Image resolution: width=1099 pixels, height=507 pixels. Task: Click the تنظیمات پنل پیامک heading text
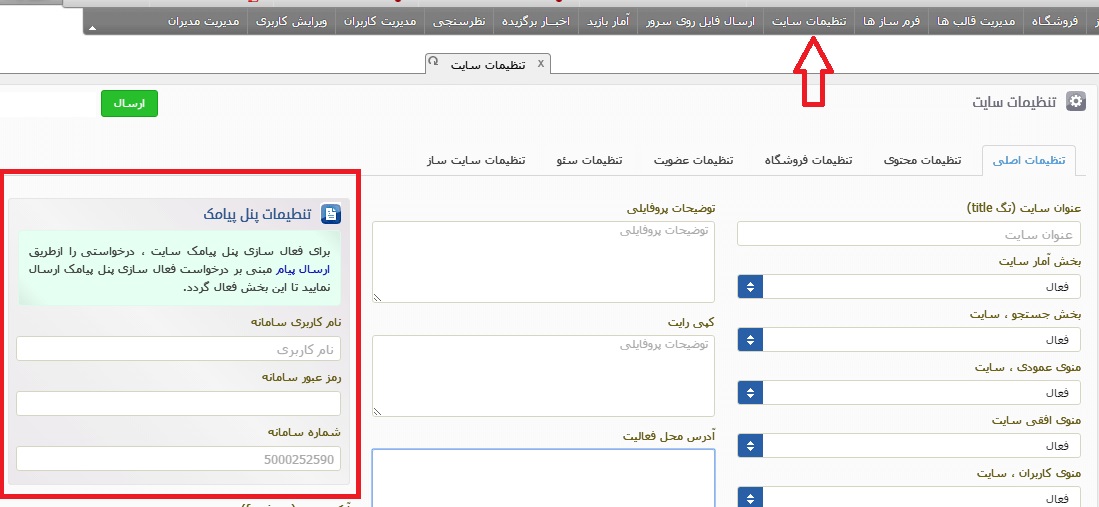pos(257,214)
